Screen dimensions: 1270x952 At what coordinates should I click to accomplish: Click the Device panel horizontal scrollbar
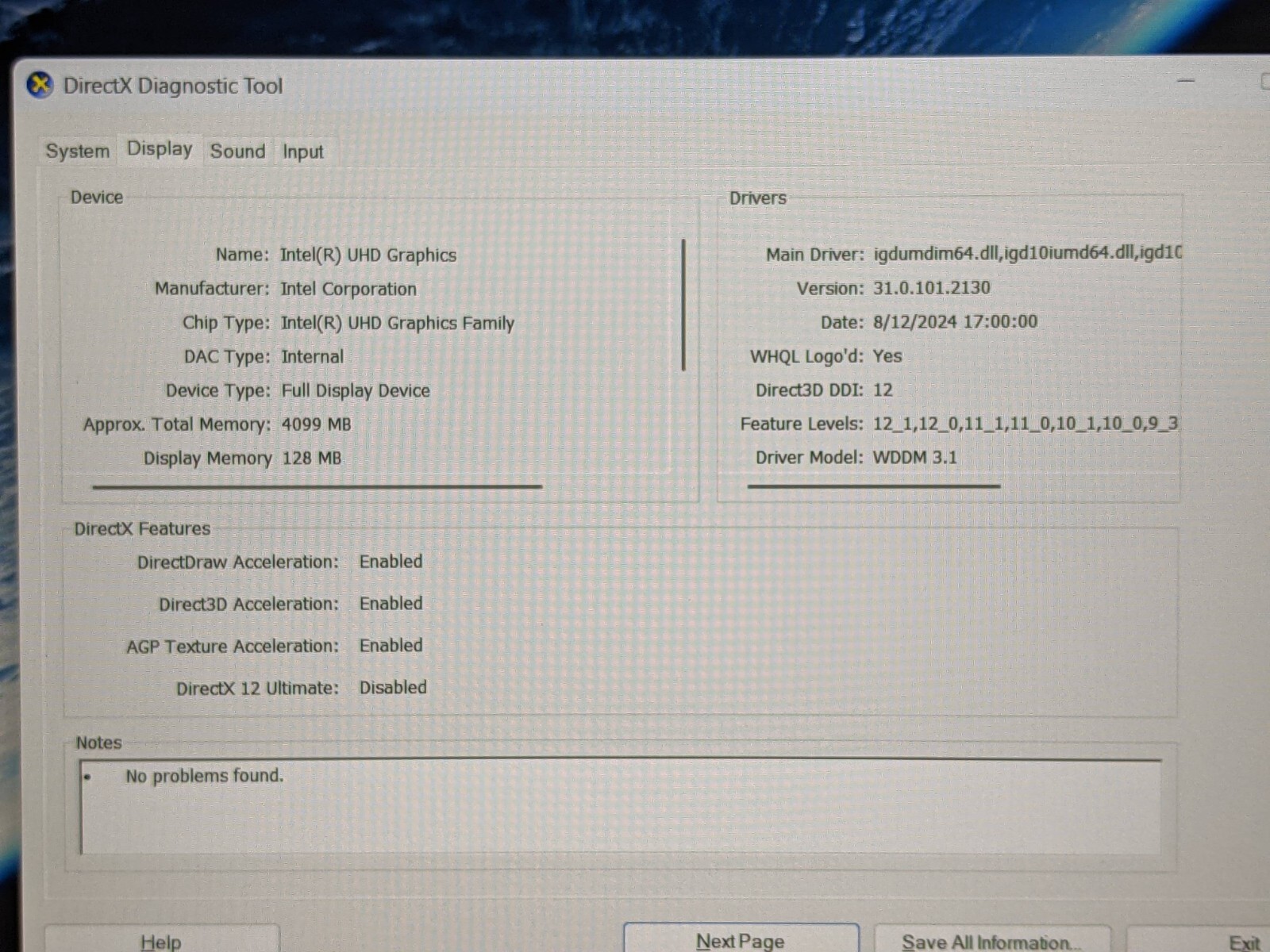pos(317,486)
